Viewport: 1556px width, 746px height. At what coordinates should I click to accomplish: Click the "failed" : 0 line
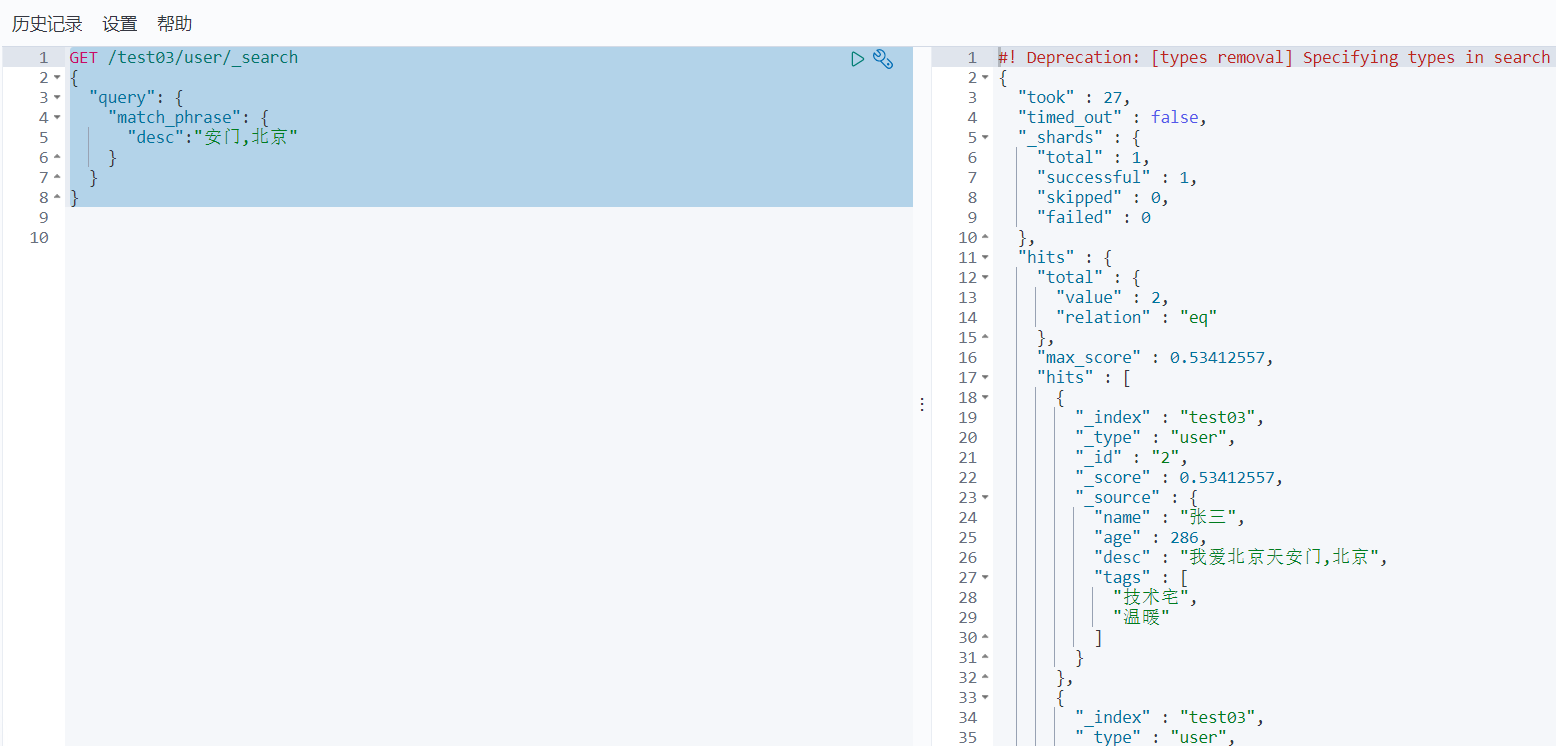(1093, 218)
